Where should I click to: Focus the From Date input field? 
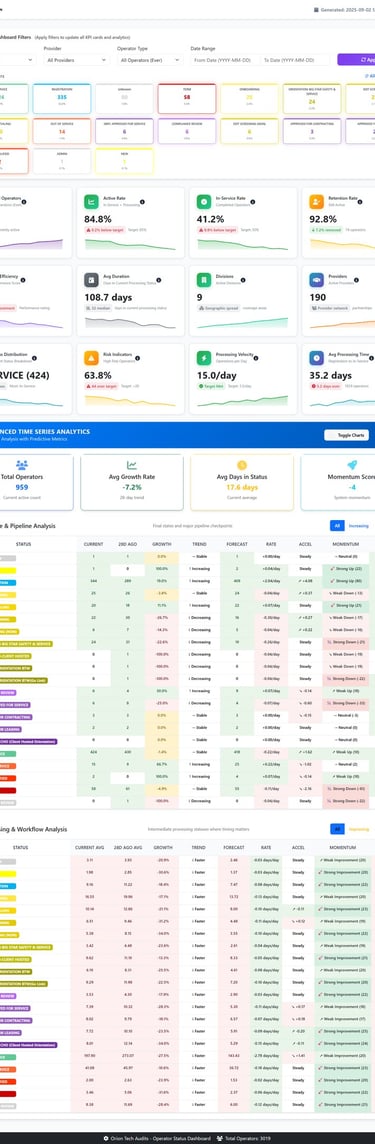(x=224, y=60)
